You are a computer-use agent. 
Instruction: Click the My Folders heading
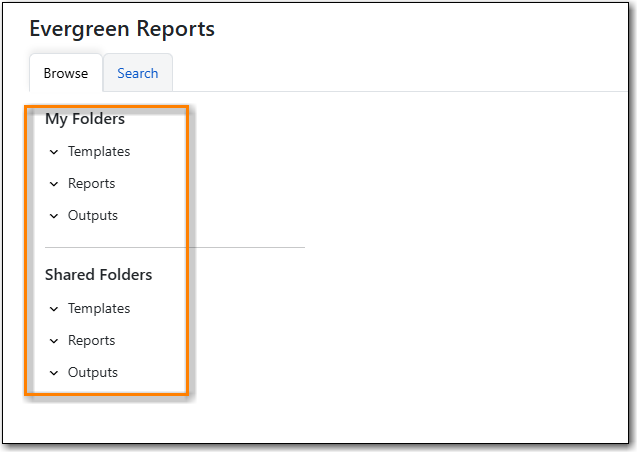coord(85,119)
